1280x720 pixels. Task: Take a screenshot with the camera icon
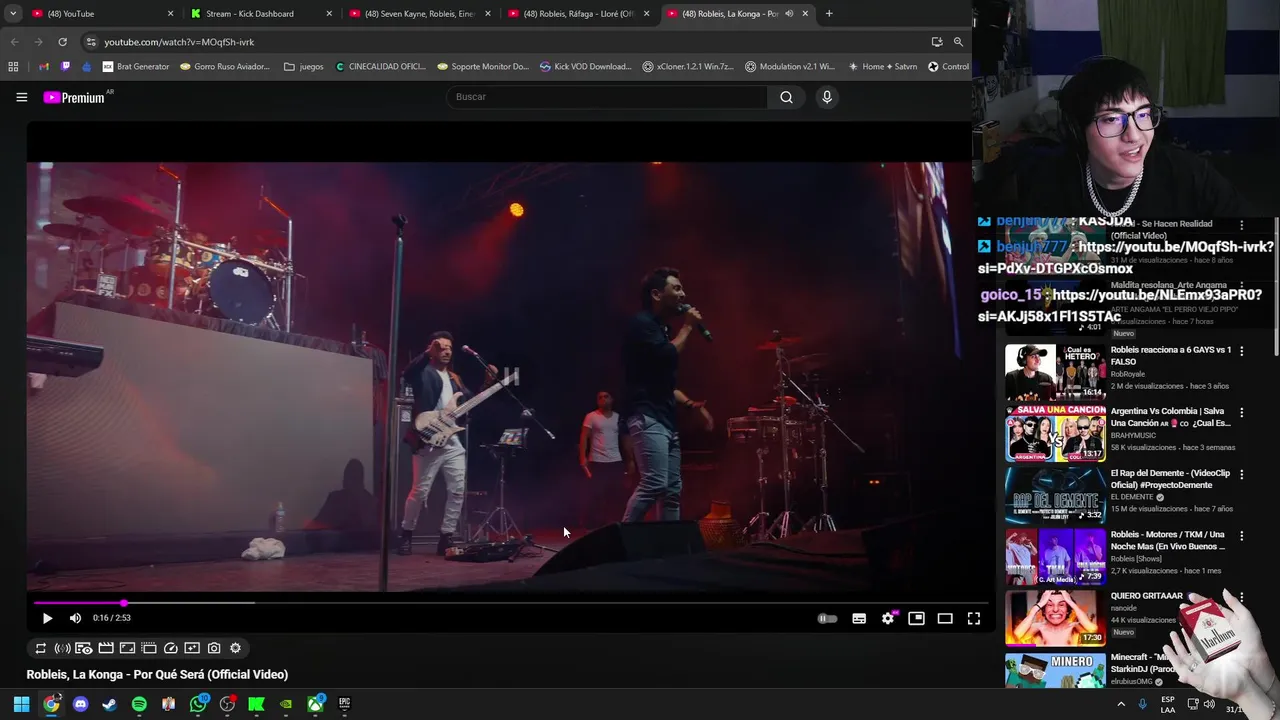[x=214, y=648]
